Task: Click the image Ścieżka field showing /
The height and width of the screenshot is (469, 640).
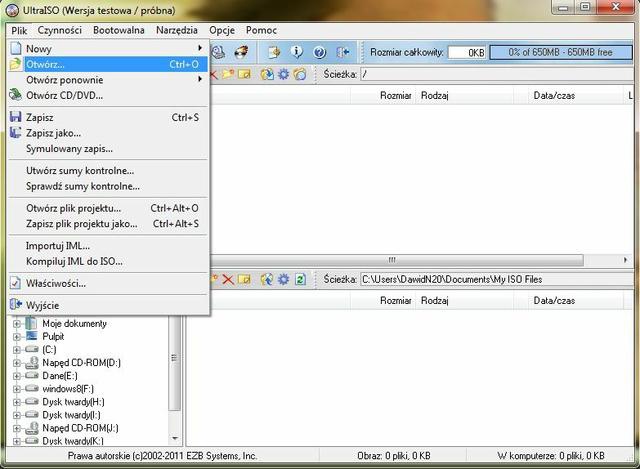Action: (497, 74)
